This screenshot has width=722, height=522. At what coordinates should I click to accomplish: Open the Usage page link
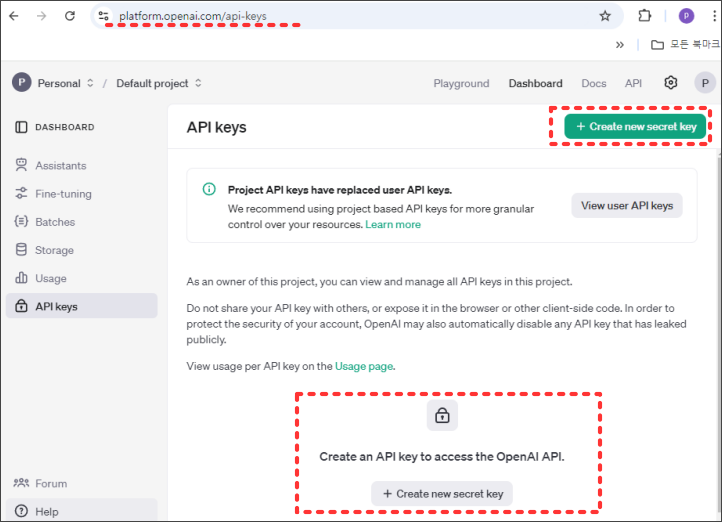point(364,366)
